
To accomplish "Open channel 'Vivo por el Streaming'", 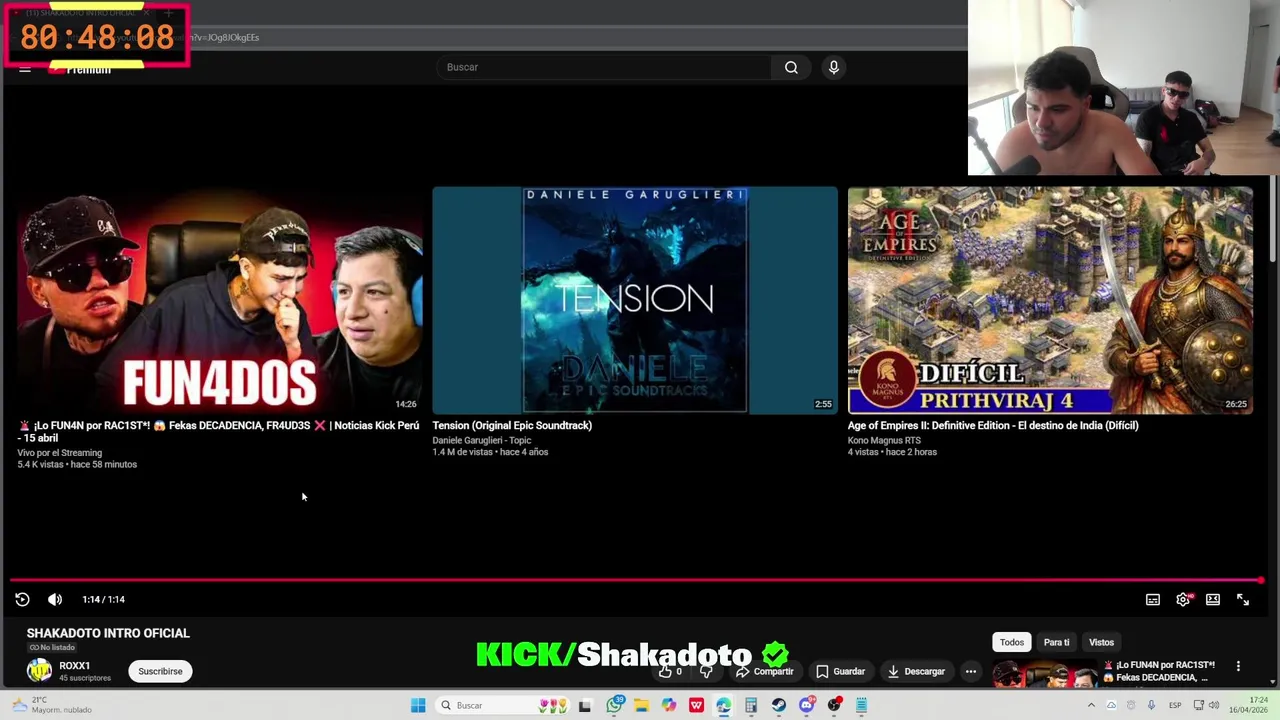I will click(x=59, y=453).
